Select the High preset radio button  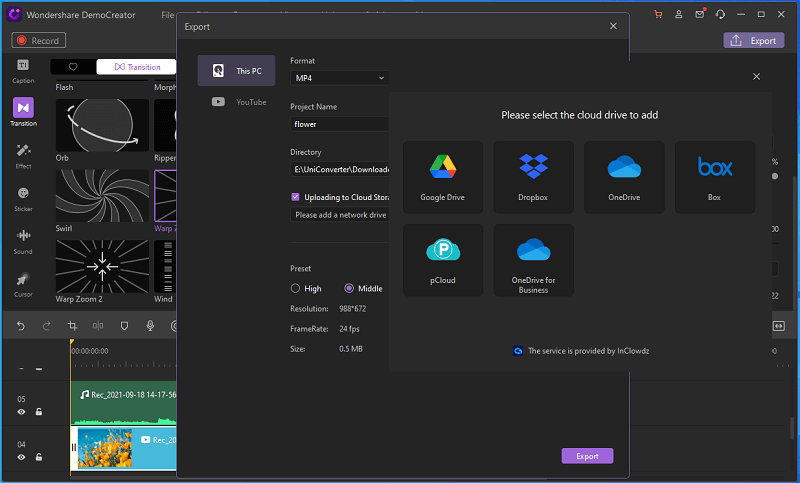(295, 288)
